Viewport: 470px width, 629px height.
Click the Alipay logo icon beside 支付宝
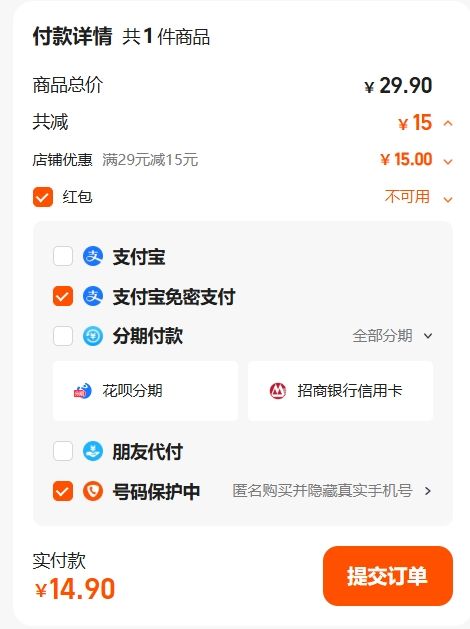(93, 256)
